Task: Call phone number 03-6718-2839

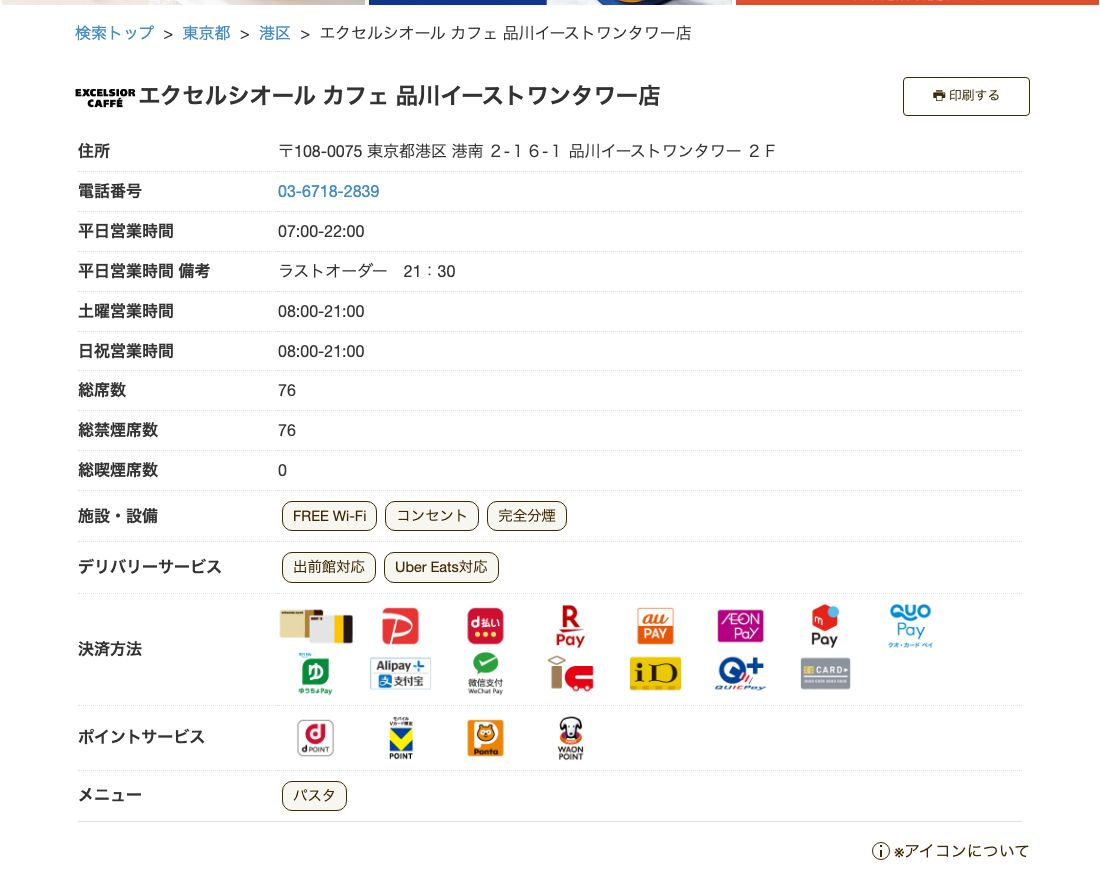Action: click(328, 192)
